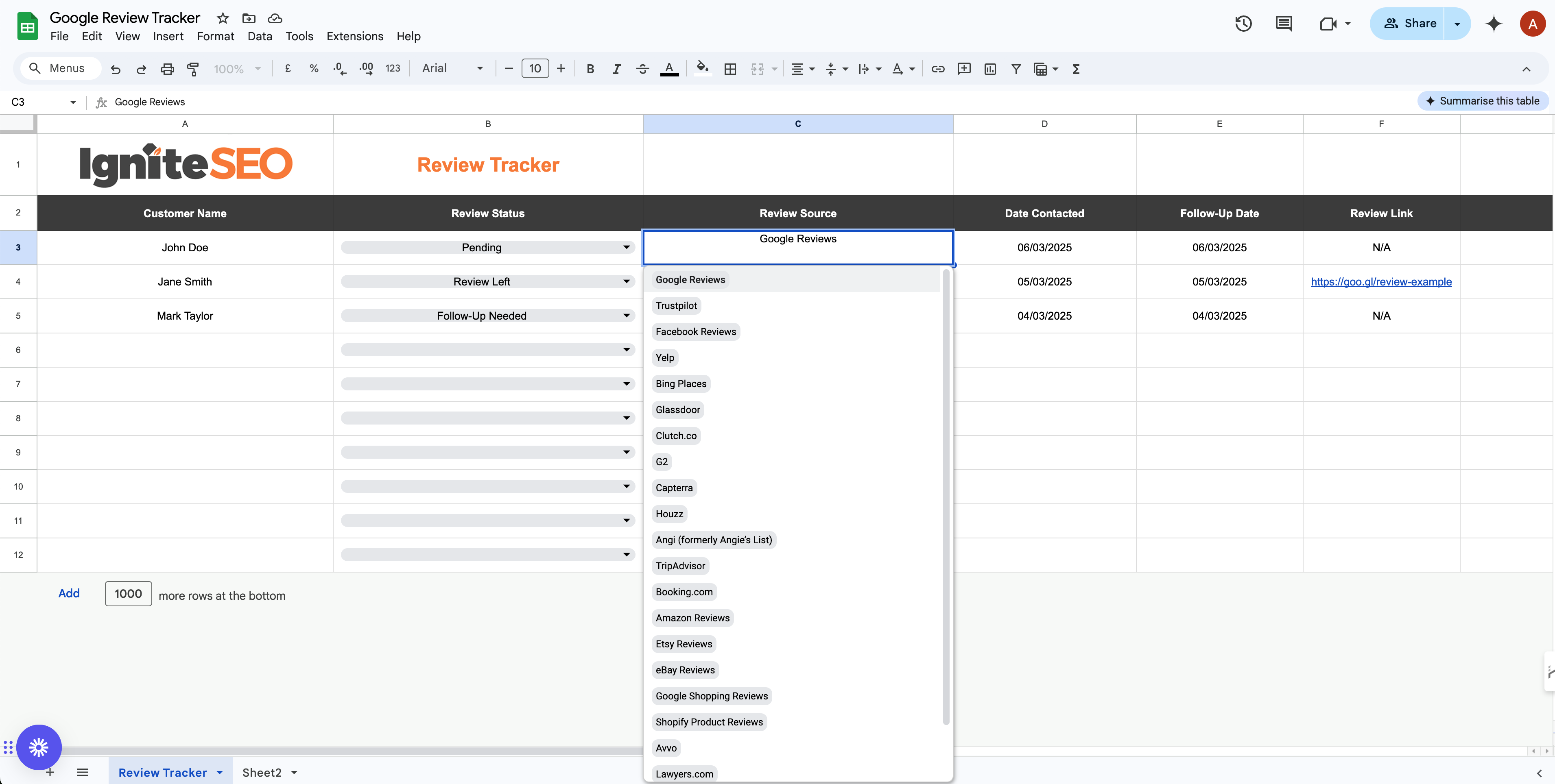Click the rows count input field
This screenshot has width=1555, height=784.
128,593
